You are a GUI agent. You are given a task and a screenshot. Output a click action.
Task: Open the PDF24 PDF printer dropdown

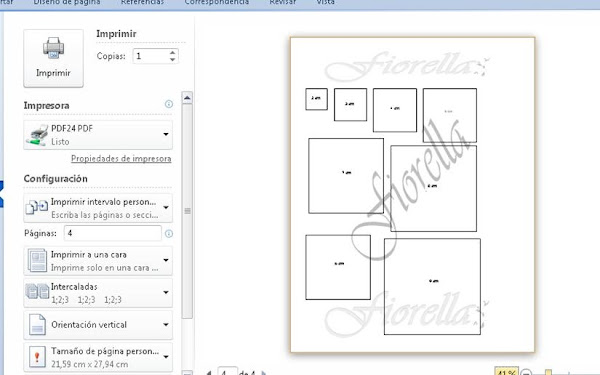tap(98, 135)
